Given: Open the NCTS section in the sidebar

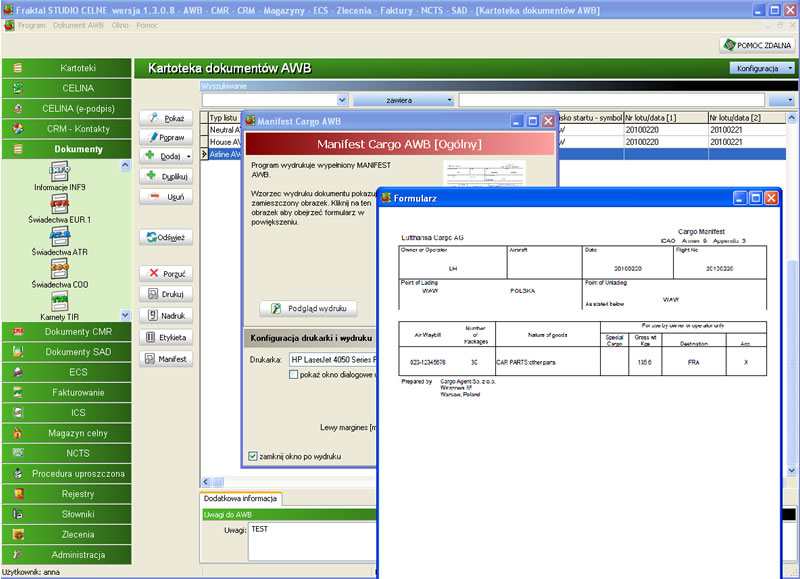Looking at the screenshot, I should point(67,453).
